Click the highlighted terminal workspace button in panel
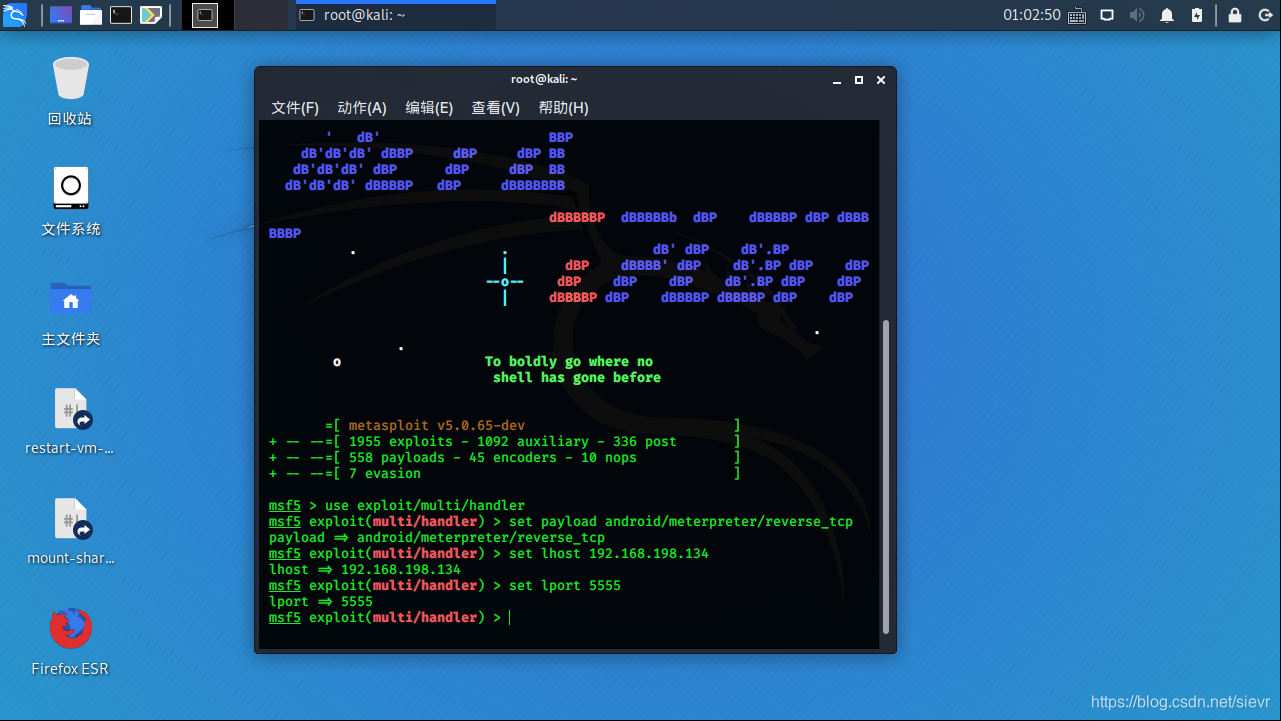Viewport: 1281px width, 721px height. coord(205,15)
